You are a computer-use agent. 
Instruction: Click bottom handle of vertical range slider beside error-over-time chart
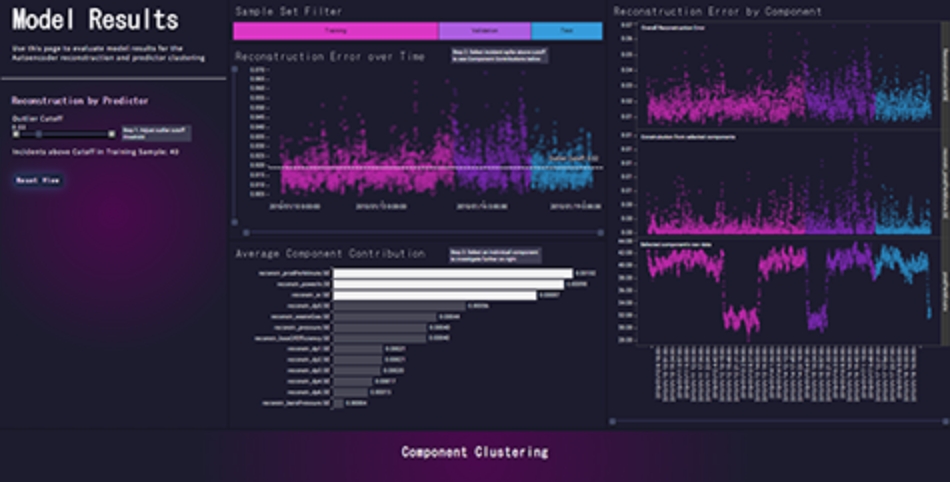(x=235, y=222)
